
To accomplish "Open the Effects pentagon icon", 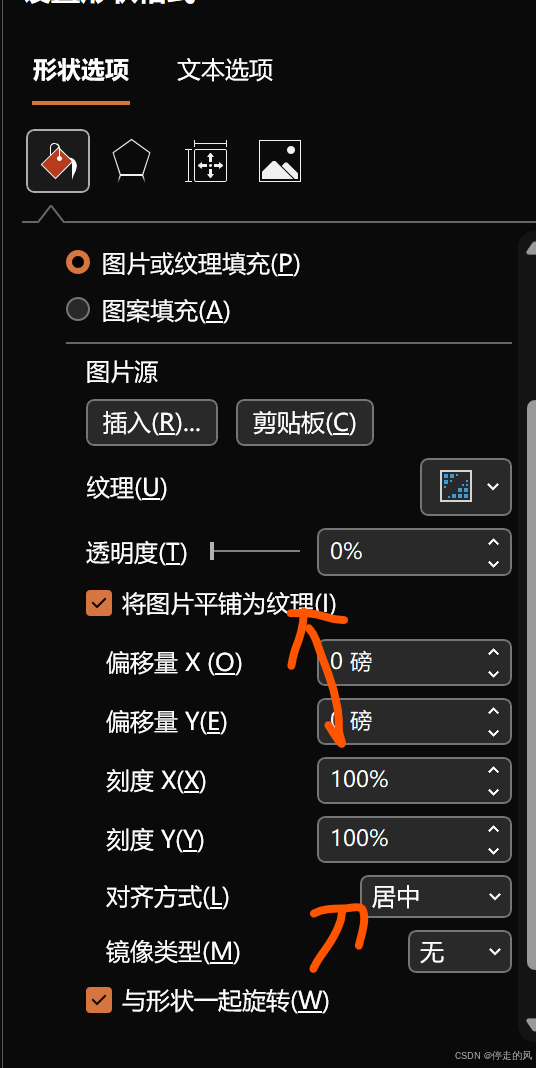I will click(x=131, y=161).
